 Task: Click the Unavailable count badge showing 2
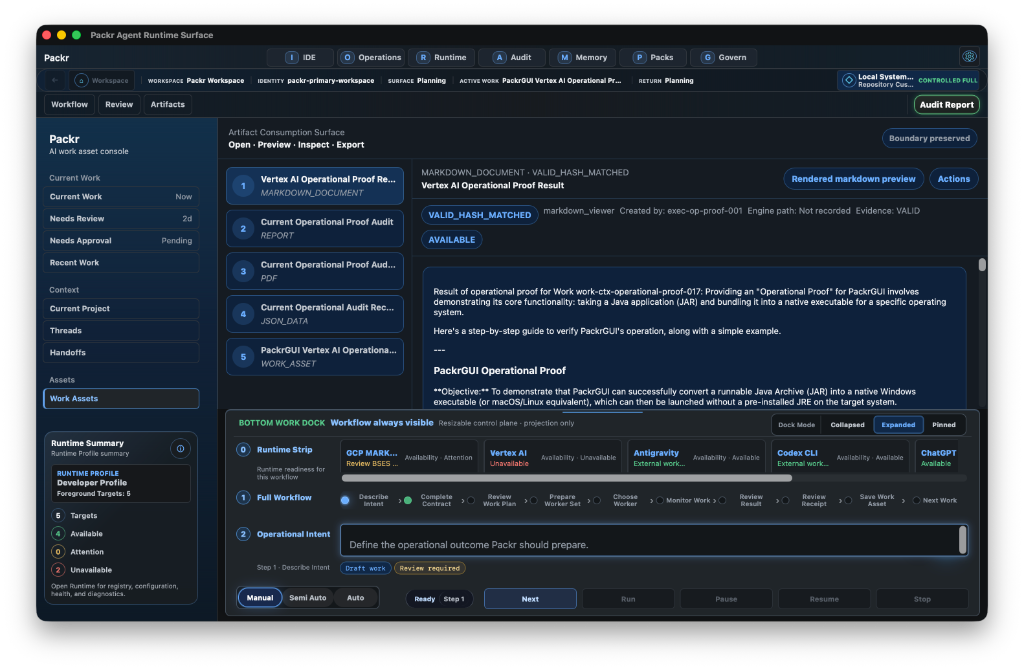58,570
